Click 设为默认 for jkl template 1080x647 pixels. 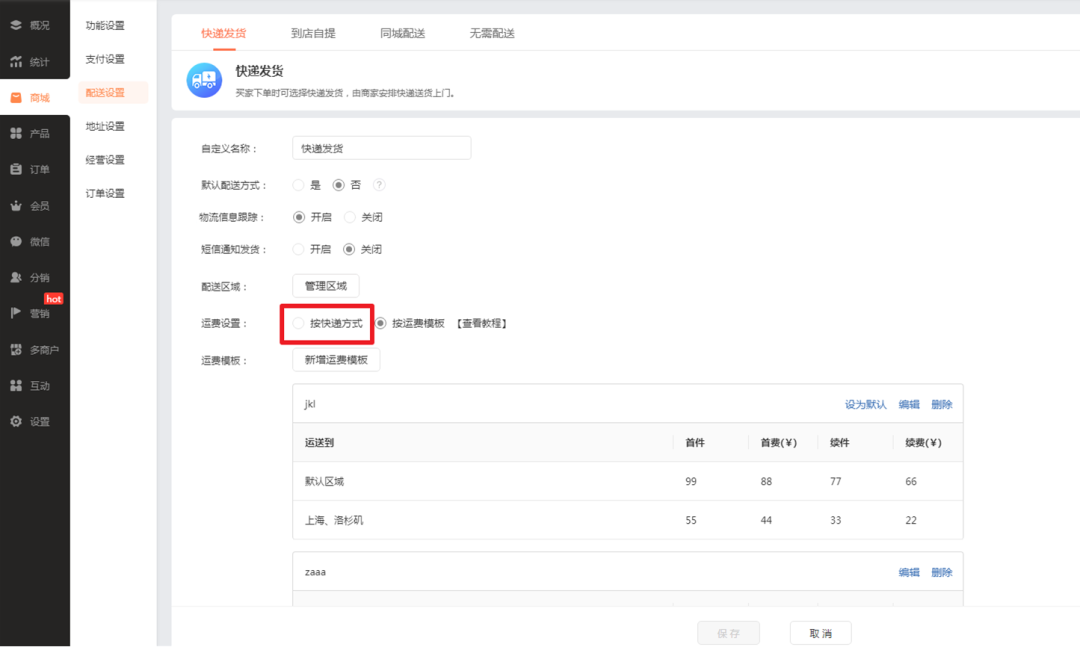866,404
